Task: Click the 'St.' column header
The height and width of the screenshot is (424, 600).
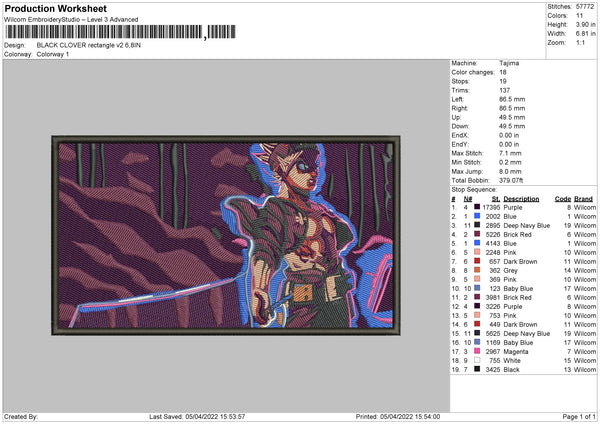Action: 496,199
